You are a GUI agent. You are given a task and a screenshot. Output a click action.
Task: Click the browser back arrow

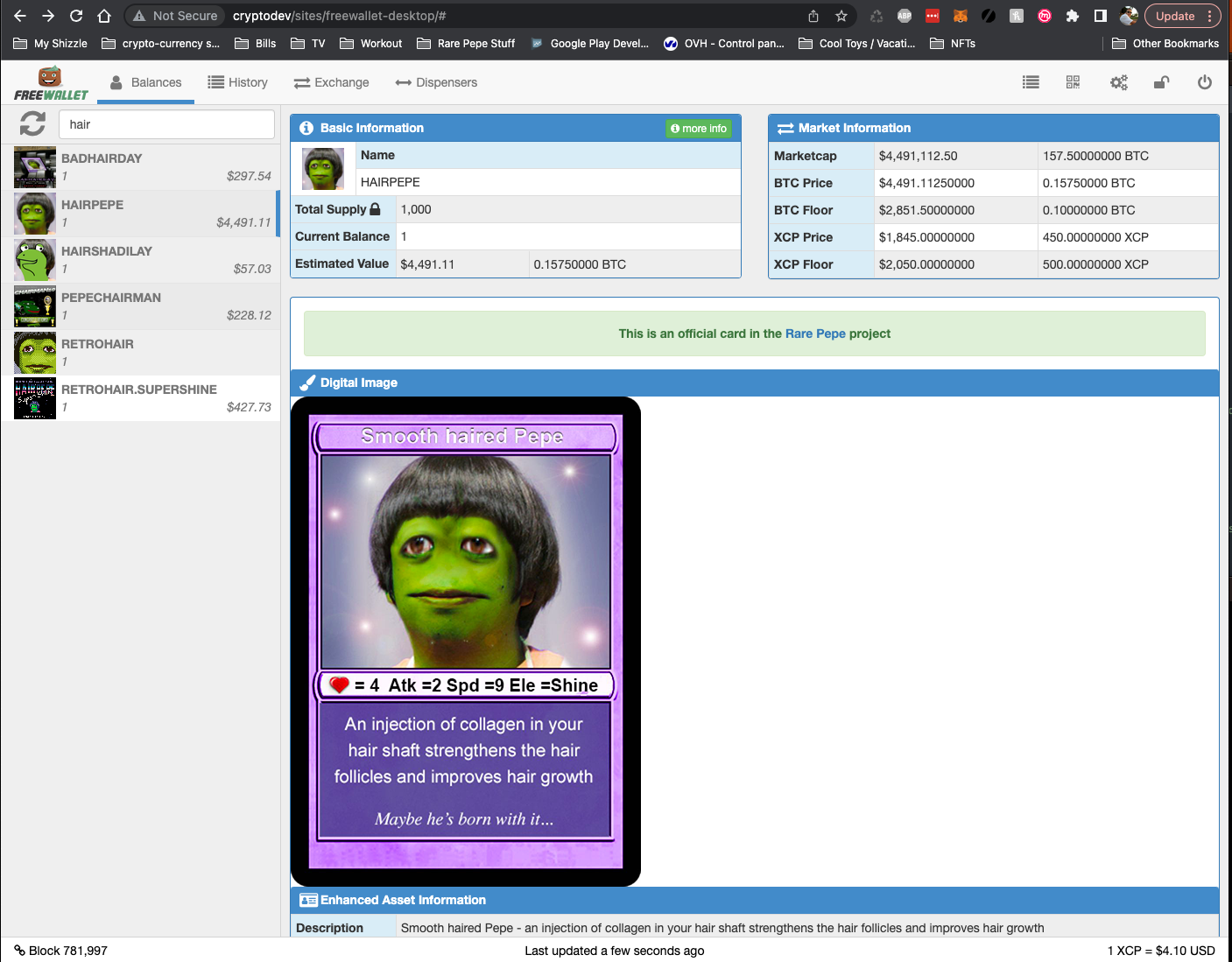point(20,16)
